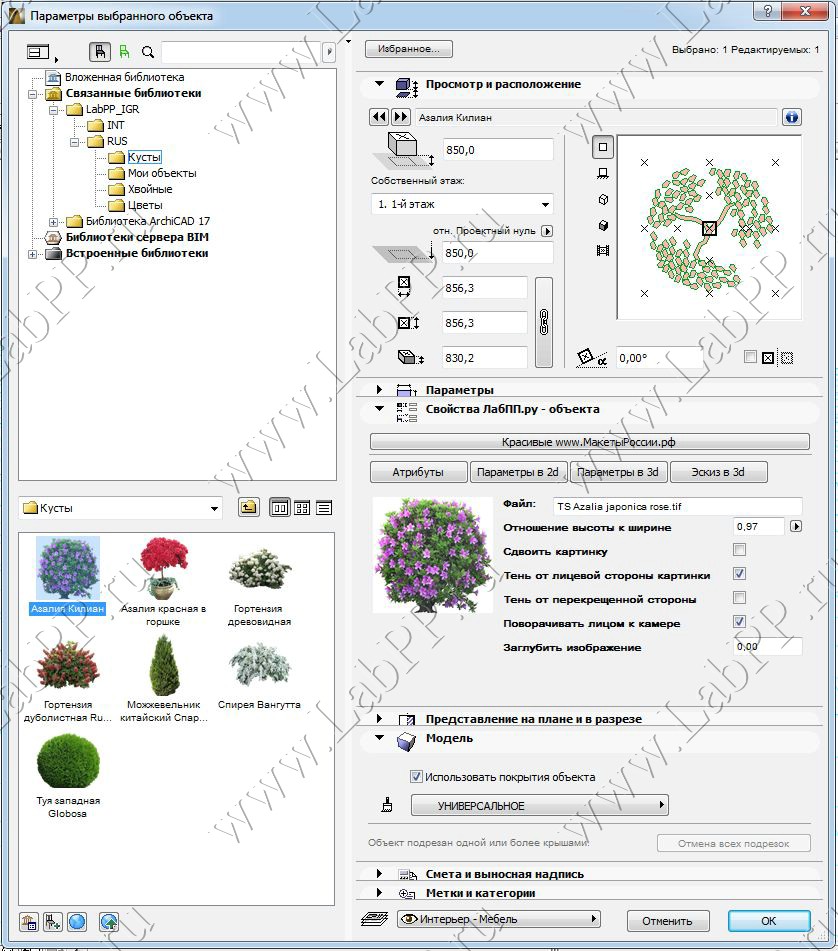
Task: Select the object library chair icon
Action: (100, 52)
